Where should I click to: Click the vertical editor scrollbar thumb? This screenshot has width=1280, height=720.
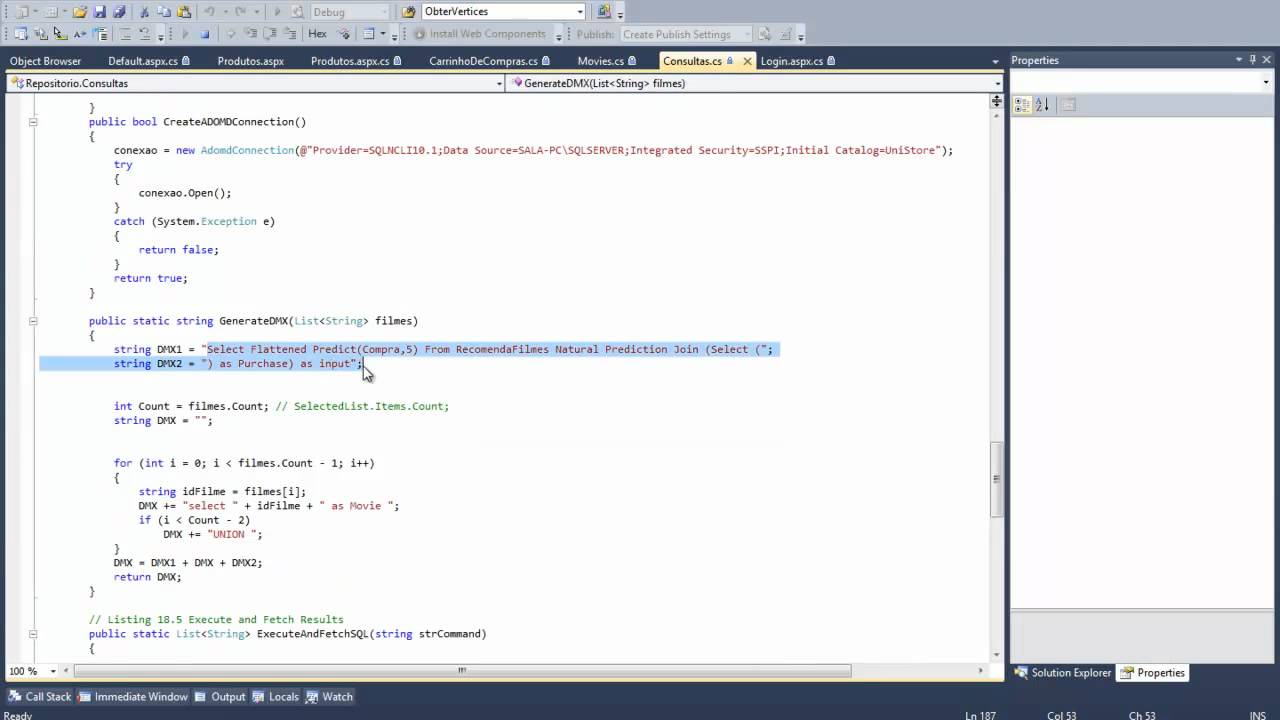(x=996, y=480)
